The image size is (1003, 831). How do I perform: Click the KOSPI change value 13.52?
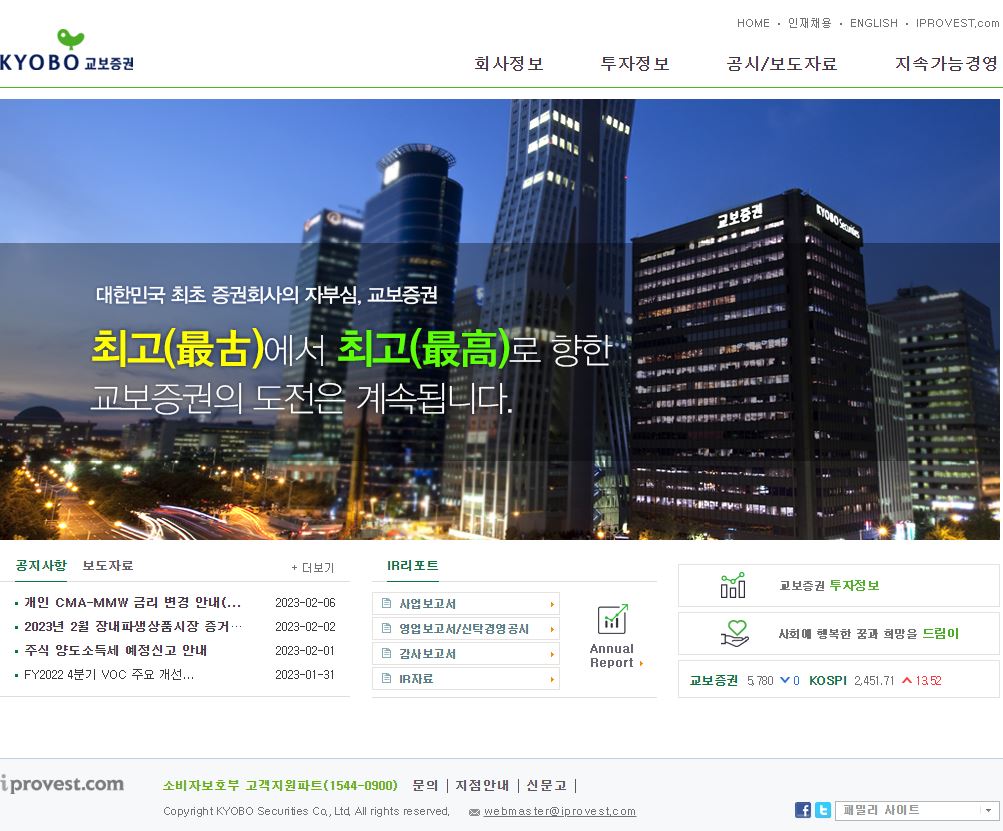928,681
